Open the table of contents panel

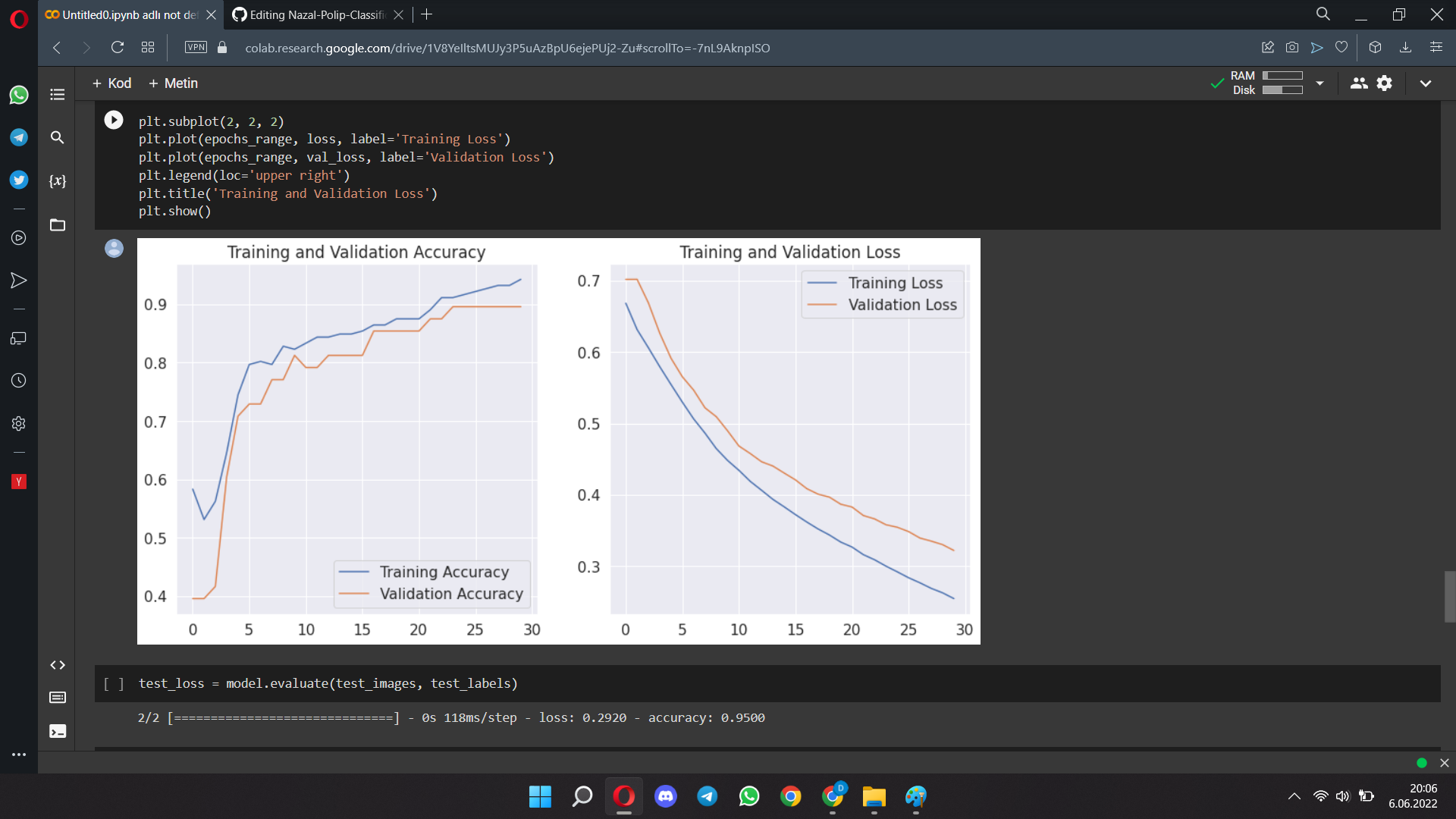58,95
